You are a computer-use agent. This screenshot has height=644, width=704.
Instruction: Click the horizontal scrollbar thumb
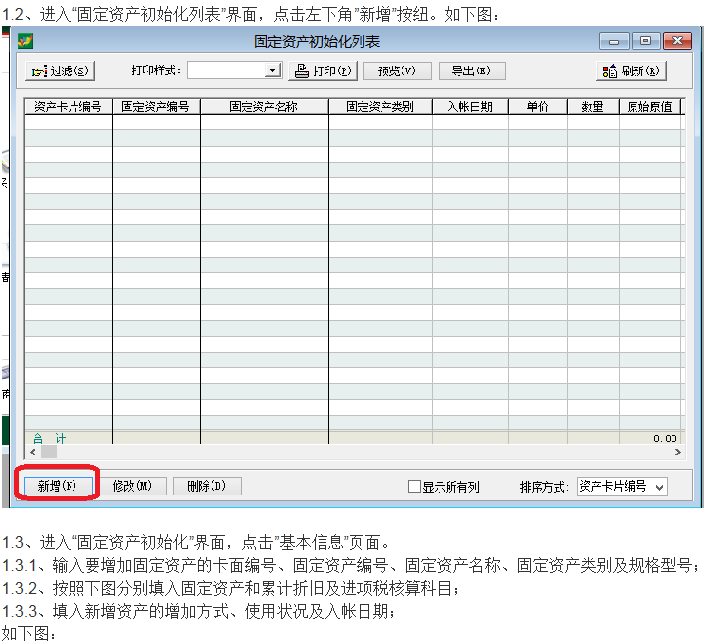pos(49,452)
